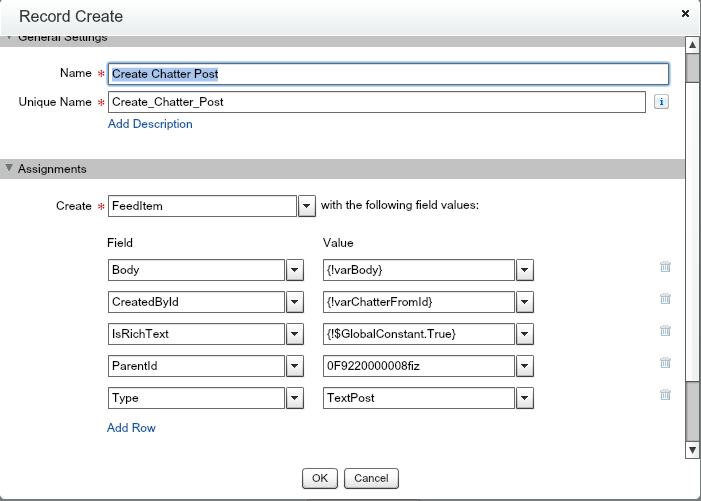Screen dimensions: 701x501
Task: Remove the IsRichText row with trash icon
Action: pos(665,331)
